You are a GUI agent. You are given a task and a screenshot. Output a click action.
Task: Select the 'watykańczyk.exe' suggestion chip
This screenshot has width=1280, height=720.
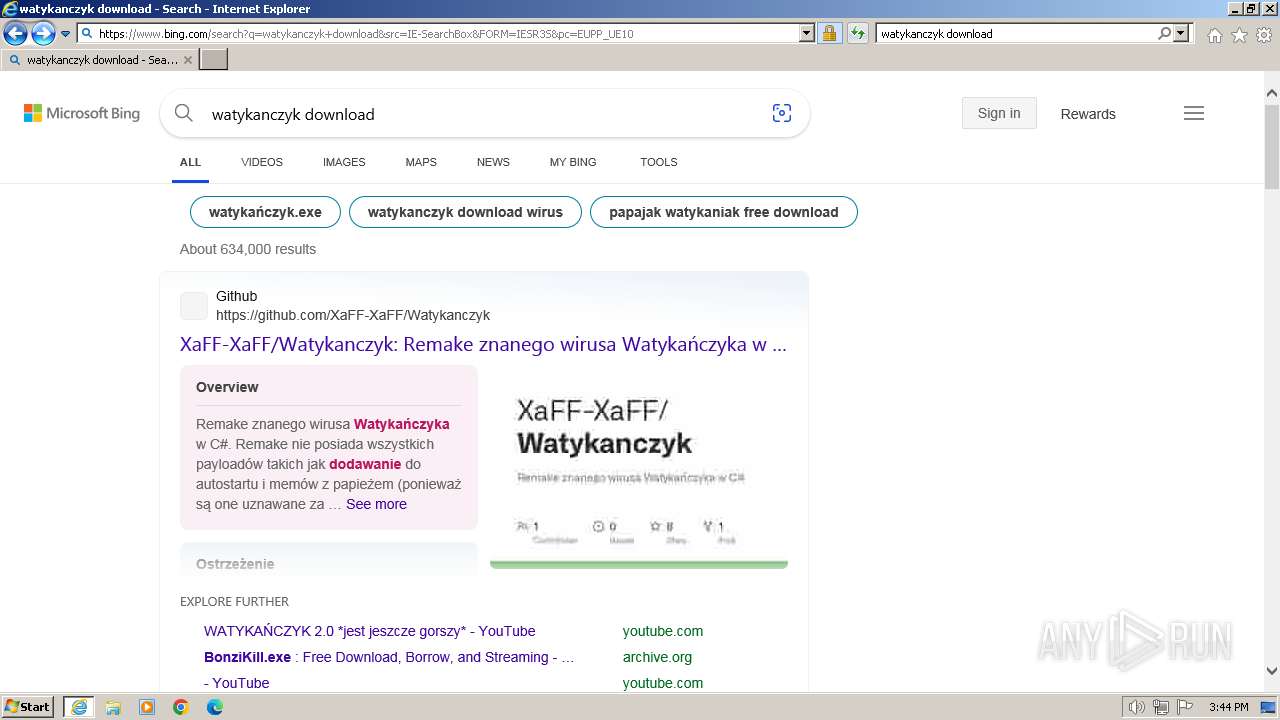point(265,212)
